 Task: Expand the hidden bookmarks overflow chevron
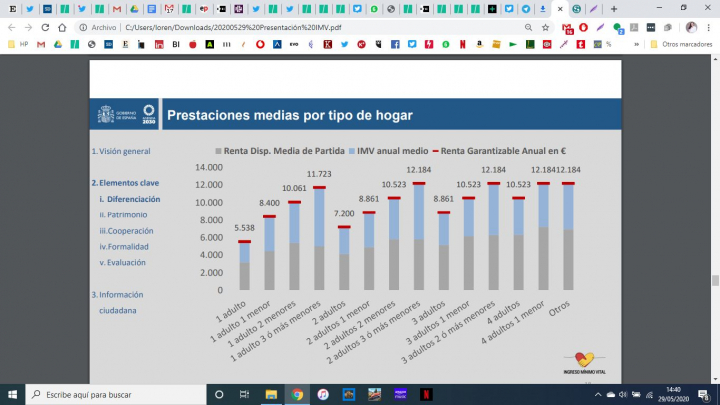tap(636, 44)
